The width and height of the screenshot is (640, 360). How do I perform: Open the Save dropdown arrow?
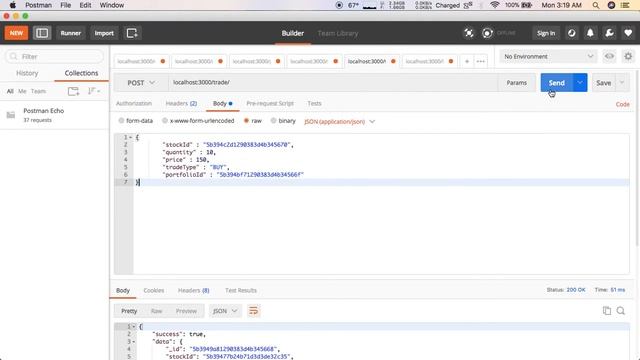click(x=622, y=82)
